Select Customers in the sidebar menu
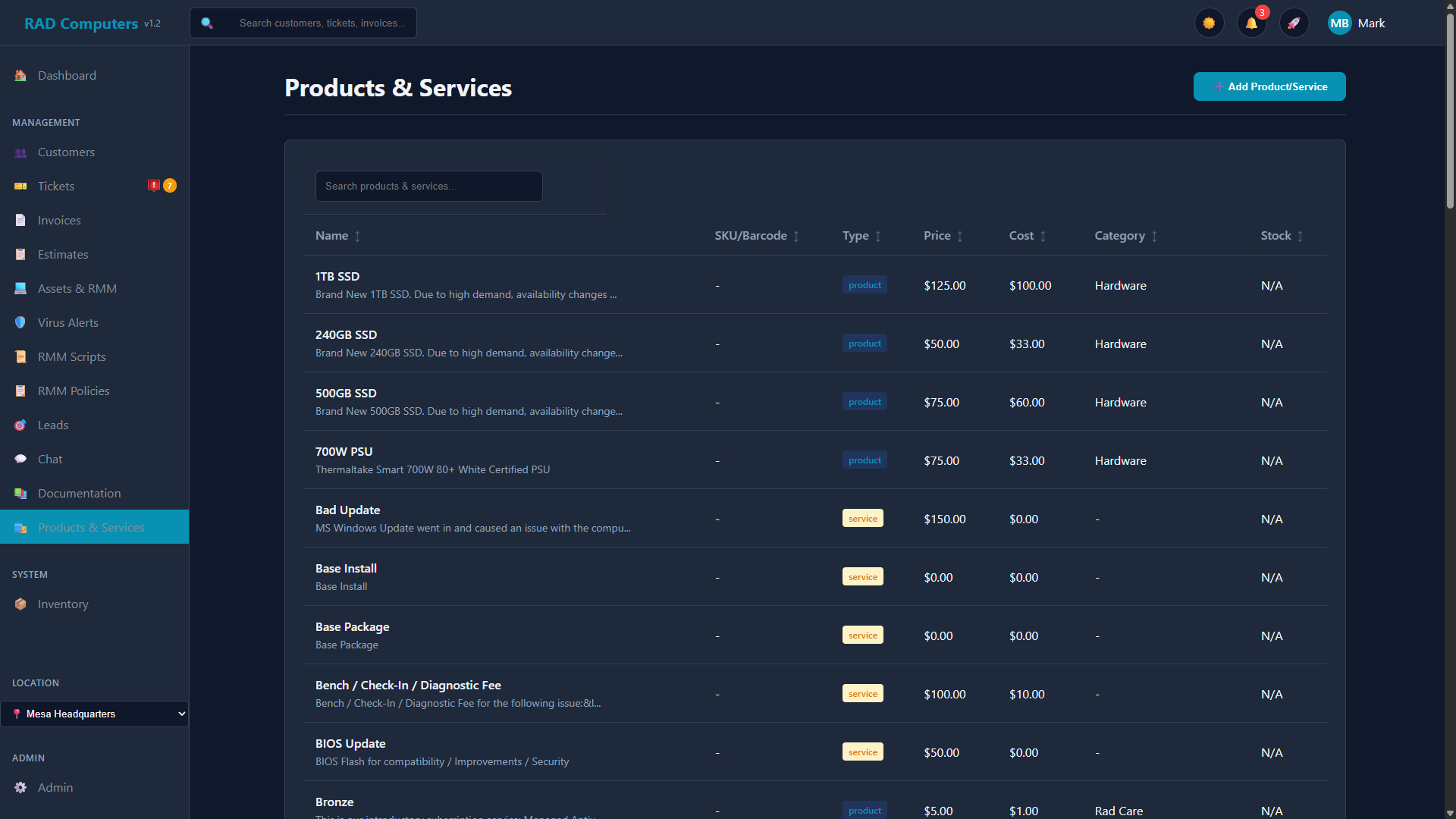 point(66,152)
